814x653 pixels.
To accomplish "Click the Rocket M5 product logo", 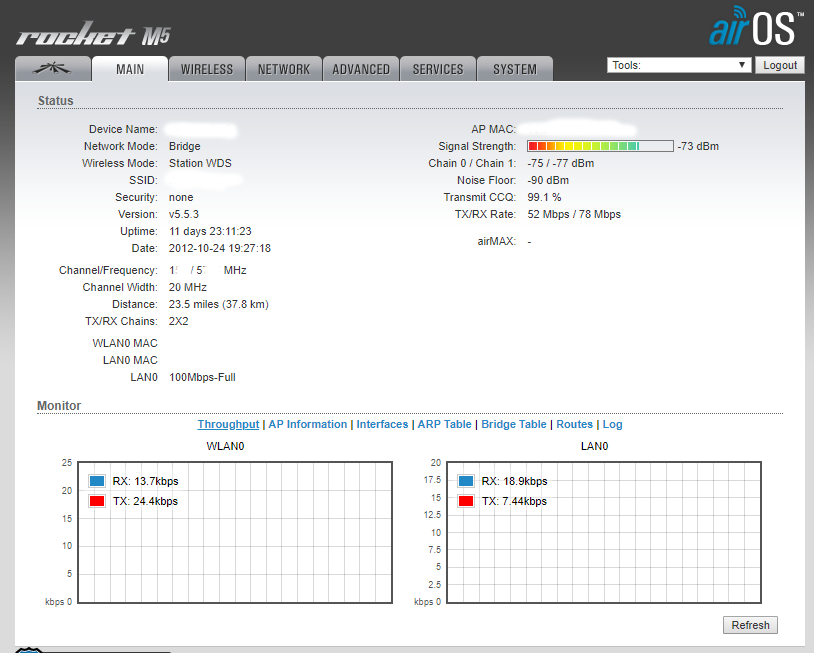I will (x=93, y=34).
